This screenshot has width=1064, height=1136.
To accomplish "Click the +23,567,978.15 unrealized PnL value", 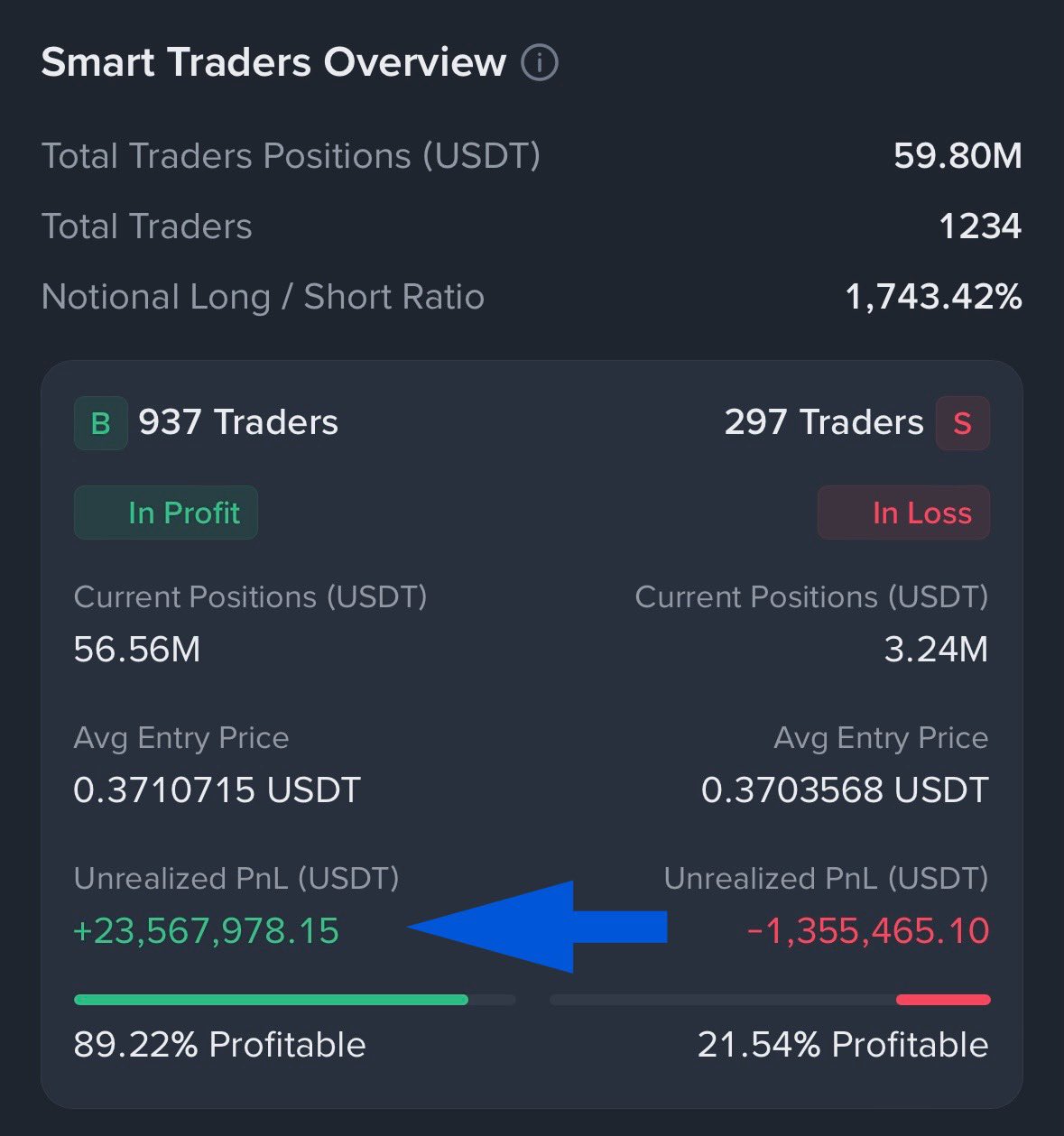I will 207,931.
